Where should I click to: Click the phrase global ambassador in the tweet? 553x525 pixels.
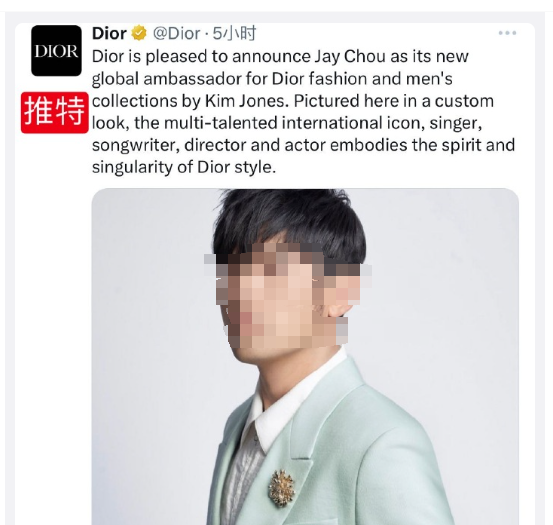[166, 79]
